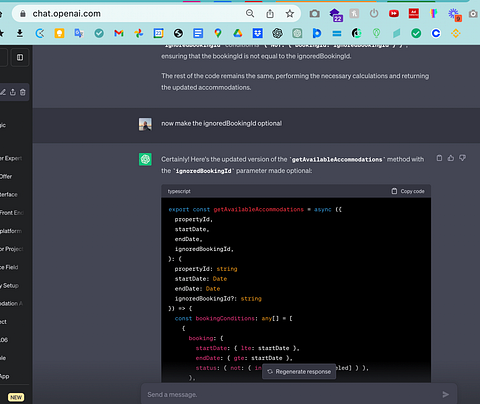The height and width of the screenshot is (404, 480).
Task: Click the 'typescript' label on the code block
Action: coord(179,191)
